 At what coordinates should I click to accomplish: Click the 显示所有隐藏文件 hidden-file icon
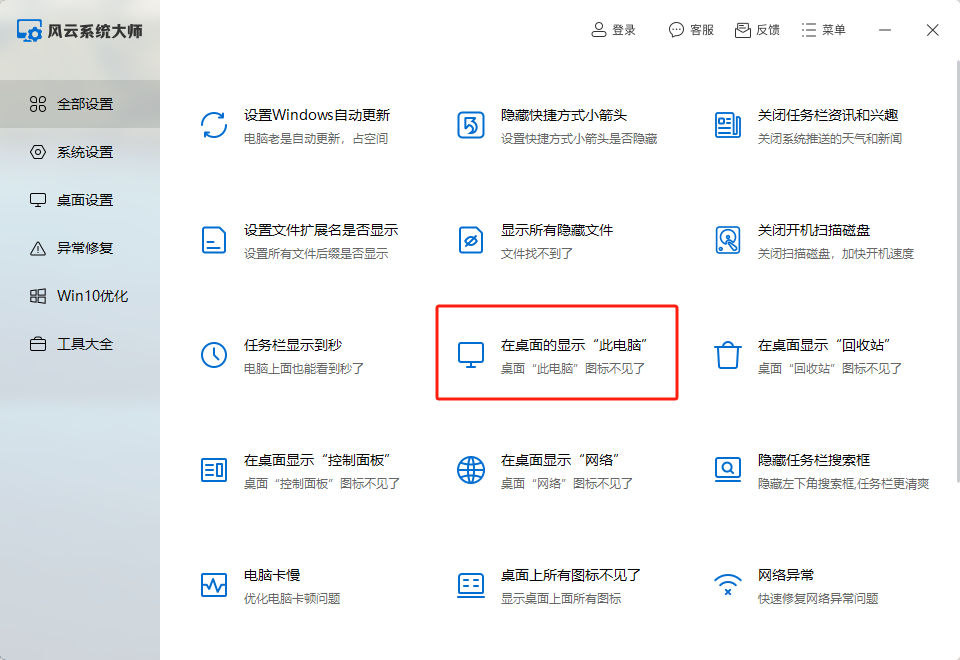click(471, 240)
